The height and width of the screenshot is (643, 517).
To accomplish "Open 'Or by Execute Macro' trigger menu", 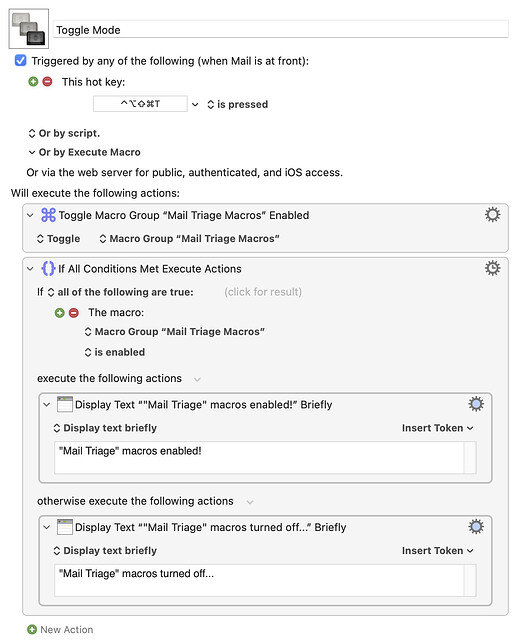I will 84,152.
